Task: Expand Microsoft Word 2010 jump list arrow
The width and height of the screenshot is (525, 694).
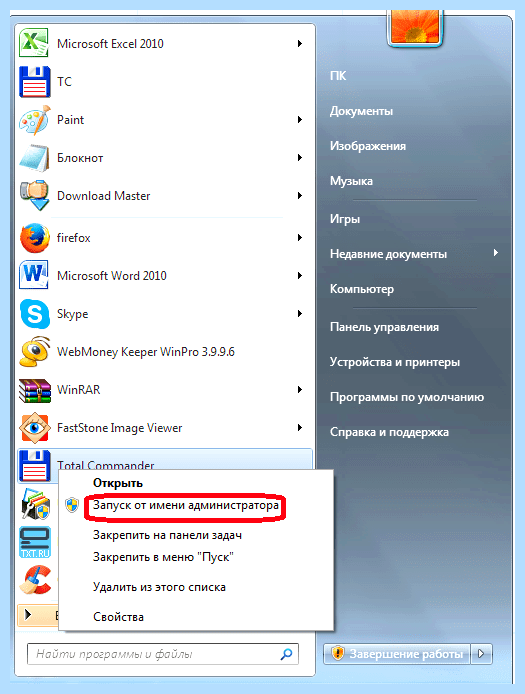Action: 300,276
